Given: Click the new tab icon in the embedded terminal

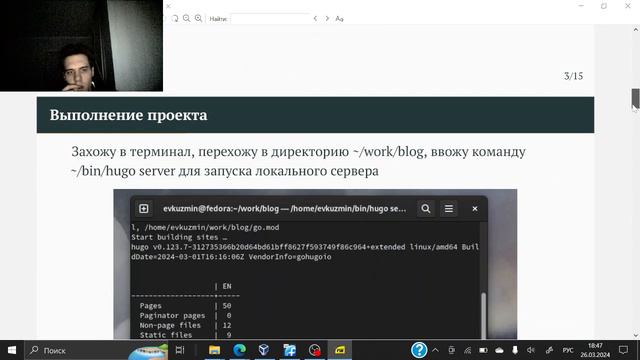Looking at the screenshot, I should [144, 209].
